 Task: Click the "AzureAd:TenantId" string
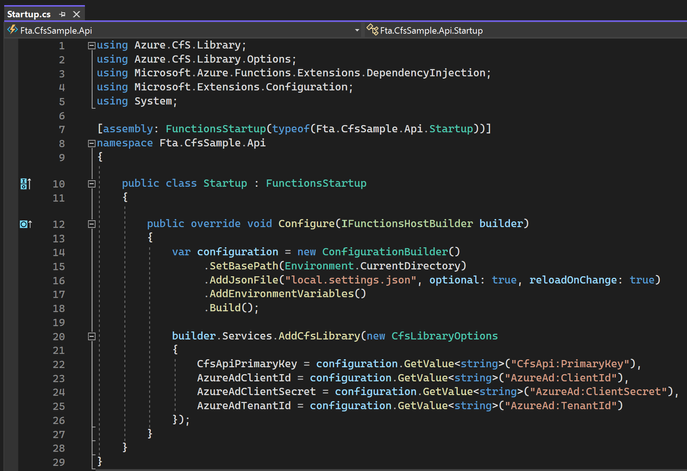tap(560, 405)
